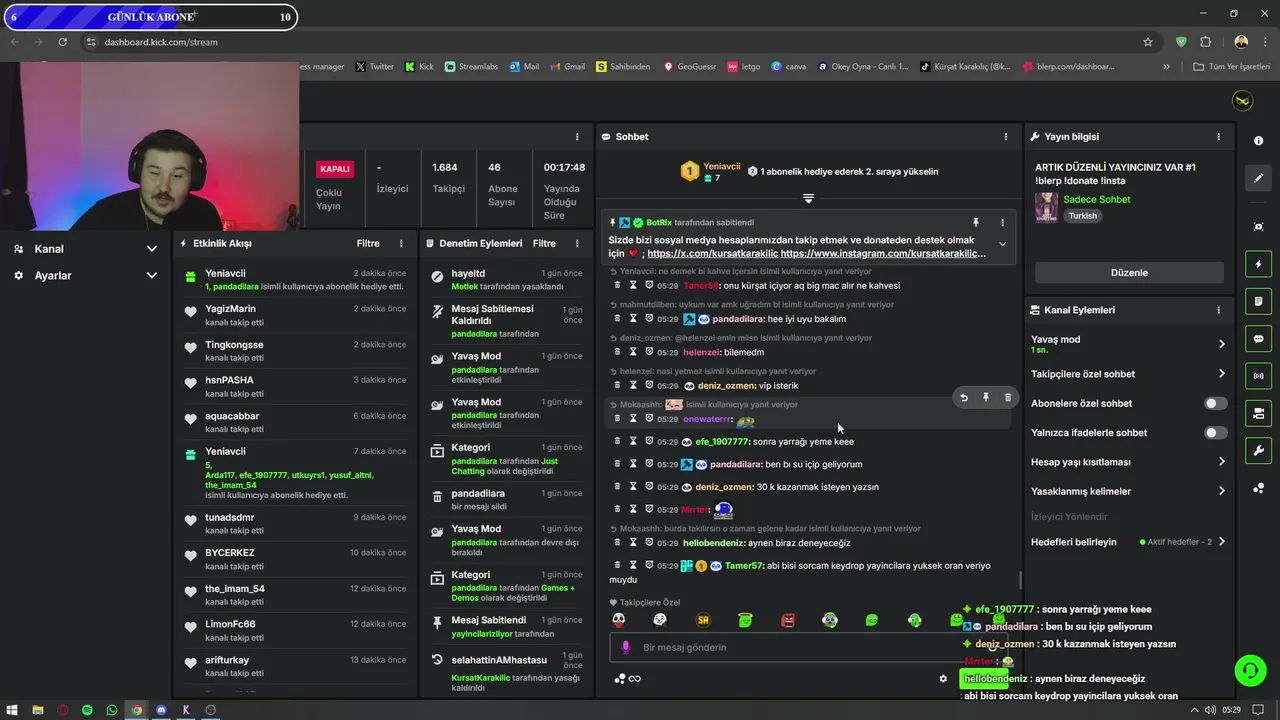Image resolution: width=1280 pixels, height=720 pixels.
Task: Reply to onewaterrr's message with arrow icon
Action: pyautogui.click(x=964, y=398)
